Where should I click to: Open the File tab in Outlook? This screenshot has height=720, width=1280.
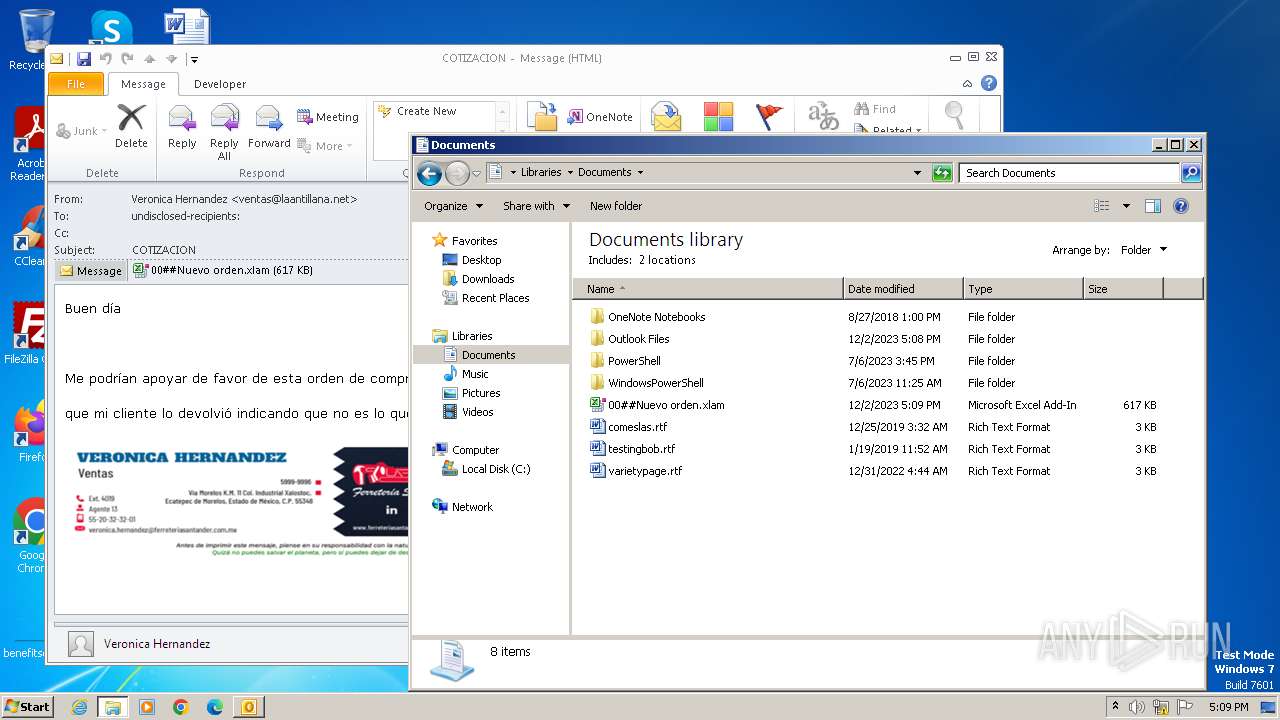(76, 84)
